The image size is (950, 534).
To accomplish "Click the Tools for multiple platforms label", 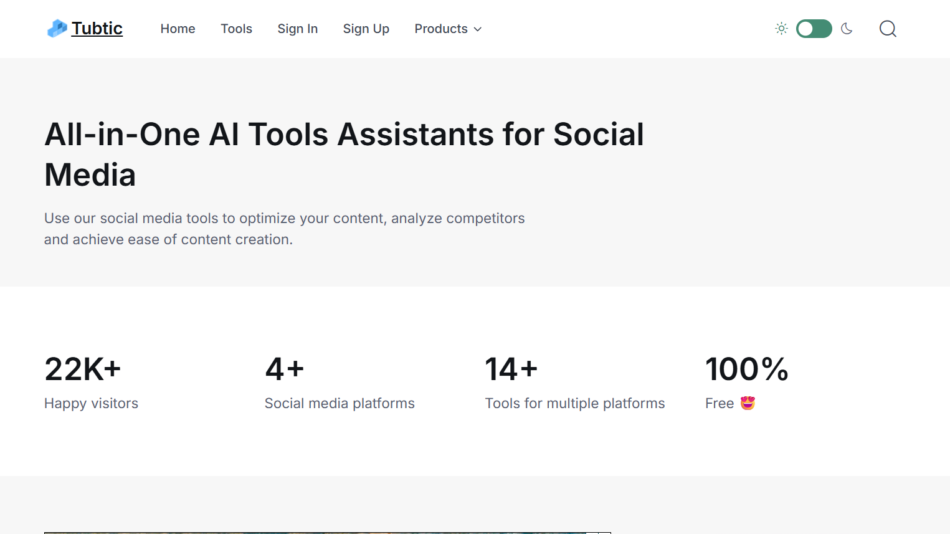I will coord(575,404).
